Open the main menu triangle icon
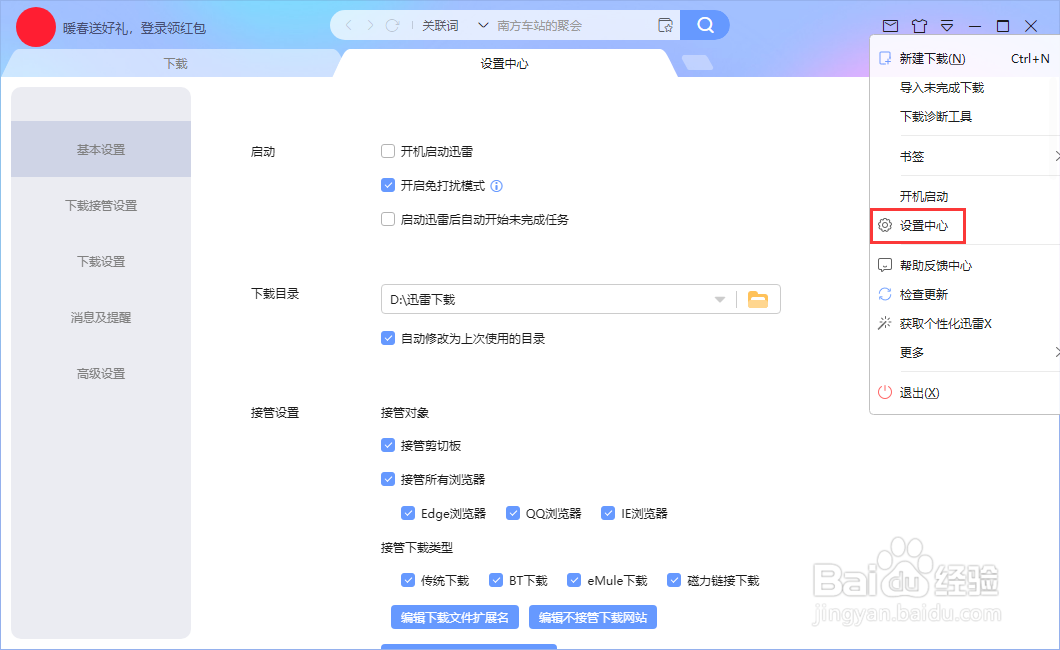1060x650 pixels. coord(947,26)
